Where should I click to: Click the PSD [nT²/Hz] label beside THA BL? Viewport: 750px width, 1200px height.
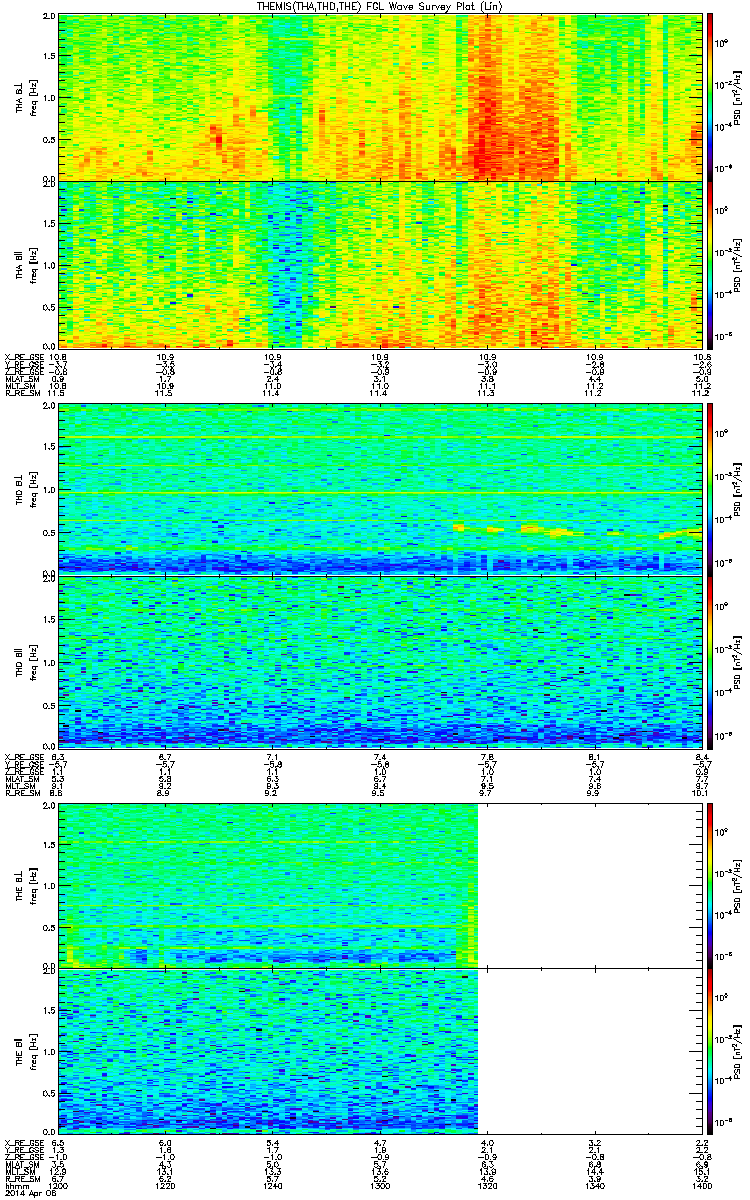pyautogui.click(x=737, y=97)
